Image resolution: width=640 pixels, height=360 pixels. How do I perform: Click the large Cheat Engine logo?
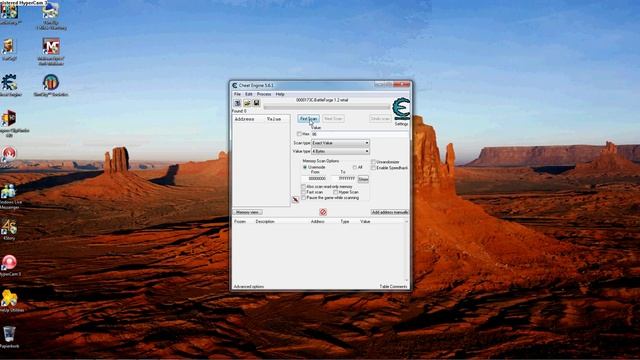tap(401, 109)
